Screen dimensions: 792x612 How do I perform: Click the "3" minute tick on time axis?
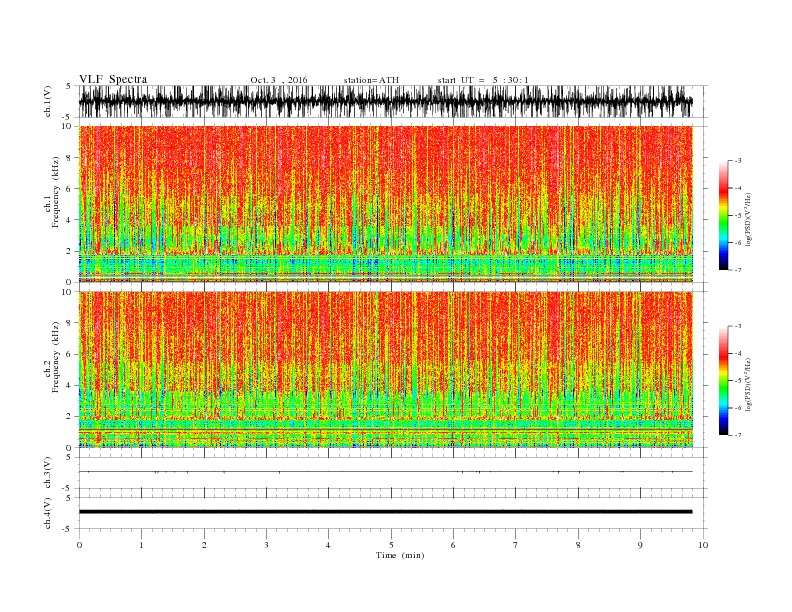pos(266,545)
